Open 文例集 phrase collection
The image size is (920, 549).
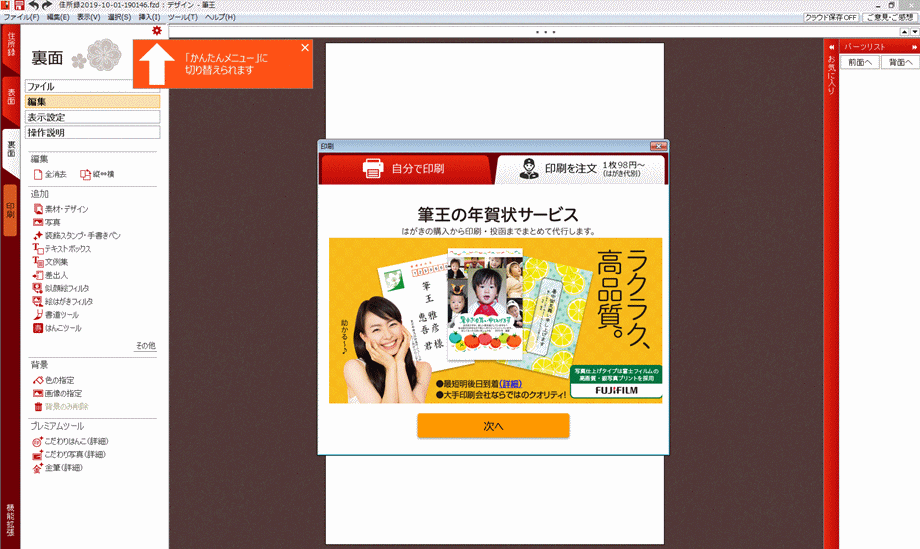point(50,262)
